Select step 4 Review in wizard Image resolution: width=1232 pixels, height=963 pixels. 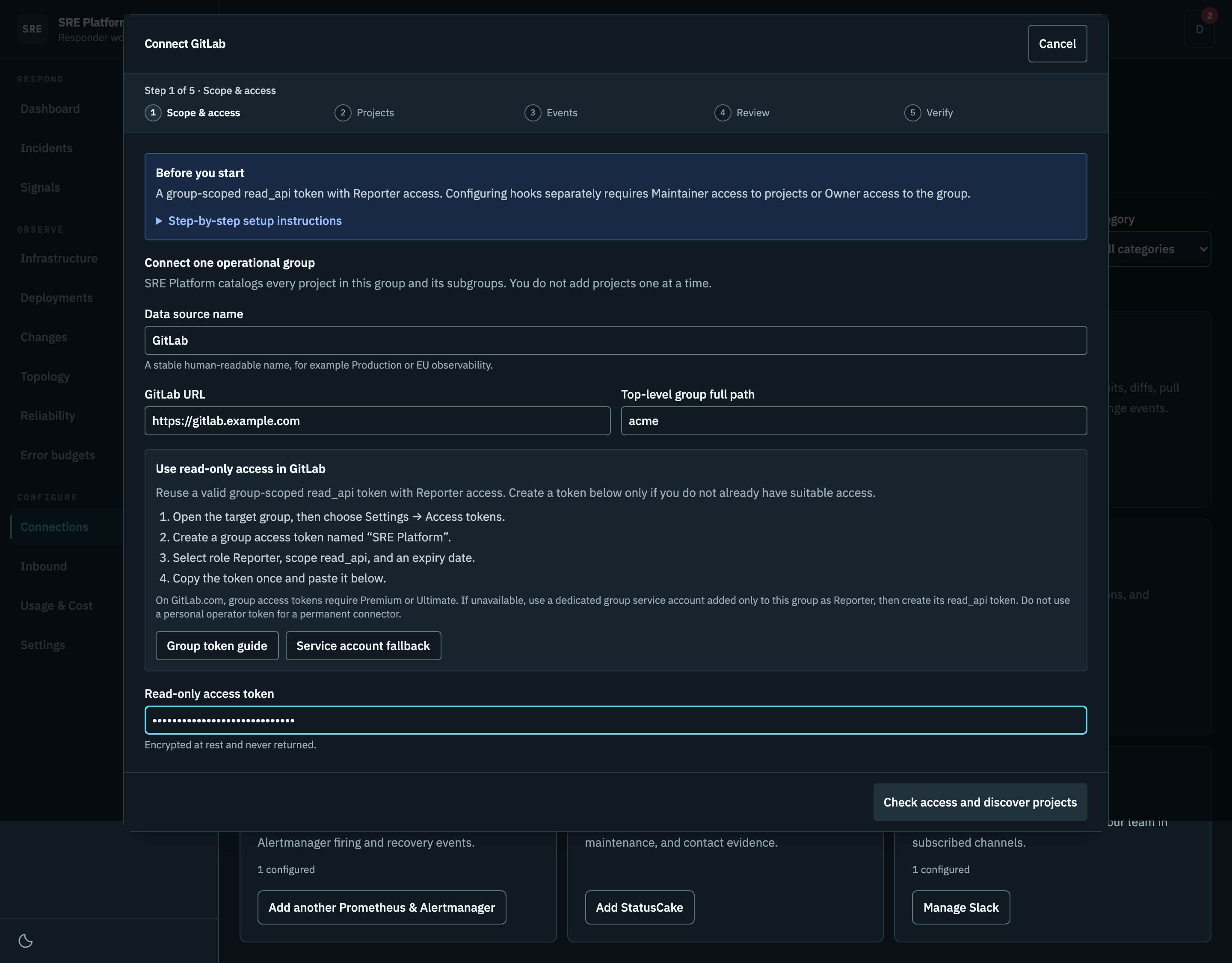[742, 113]
